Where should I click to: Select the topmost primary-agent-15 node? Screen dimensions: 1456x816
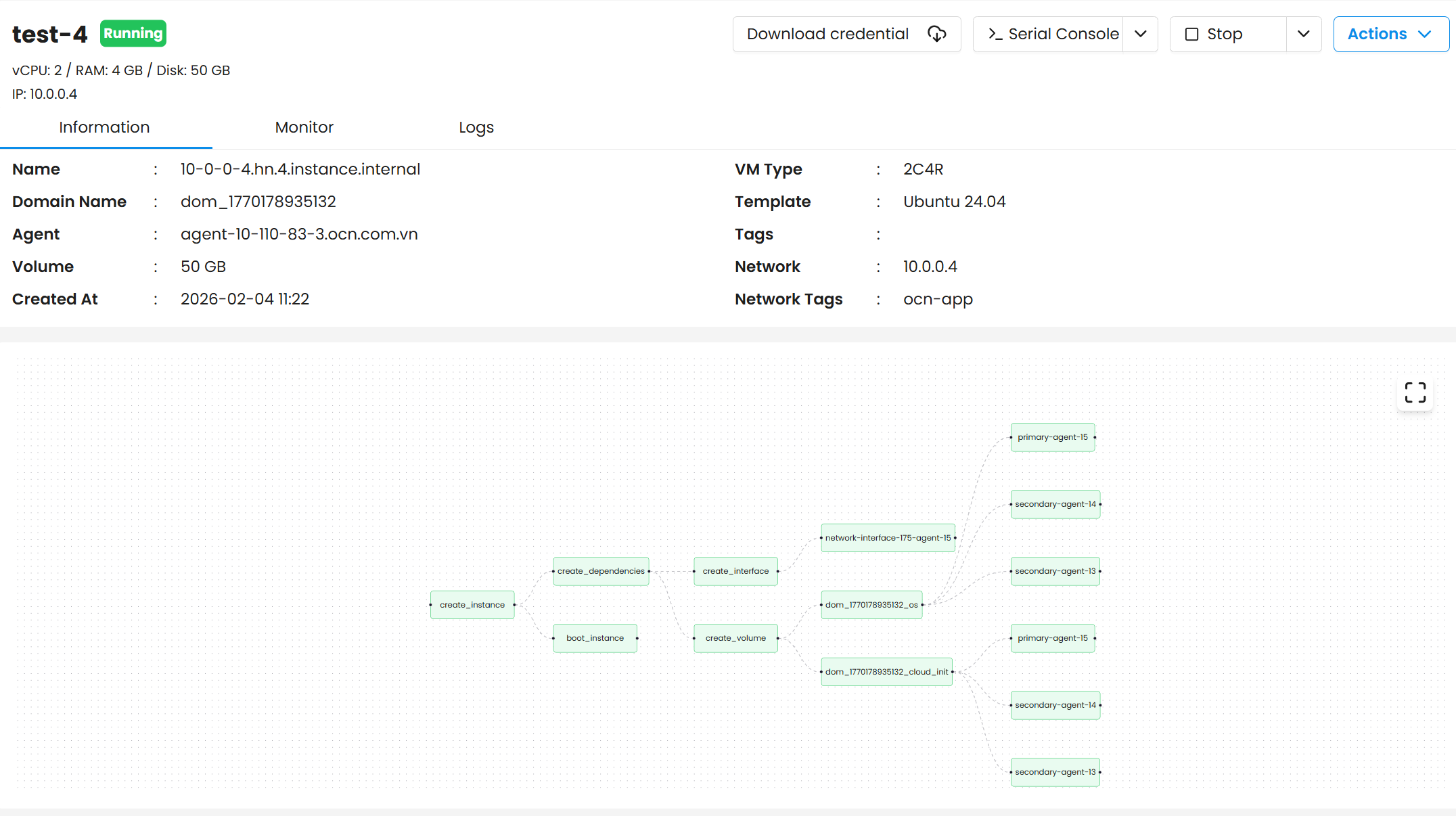[x=1052, y=437]
